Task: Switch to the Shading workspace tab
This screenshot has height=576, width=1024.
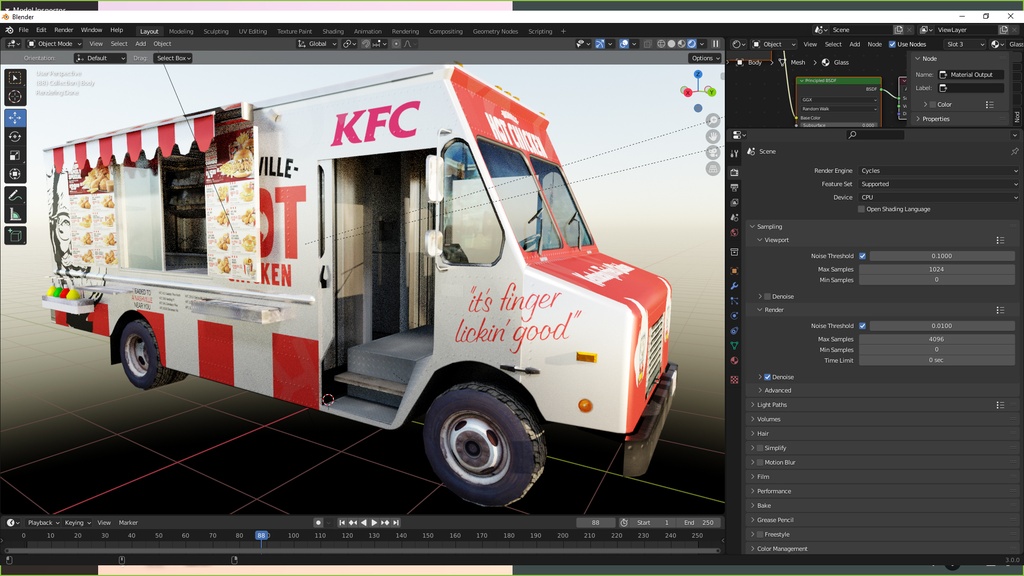Action: pyautogui.click(x=332, y=30)
